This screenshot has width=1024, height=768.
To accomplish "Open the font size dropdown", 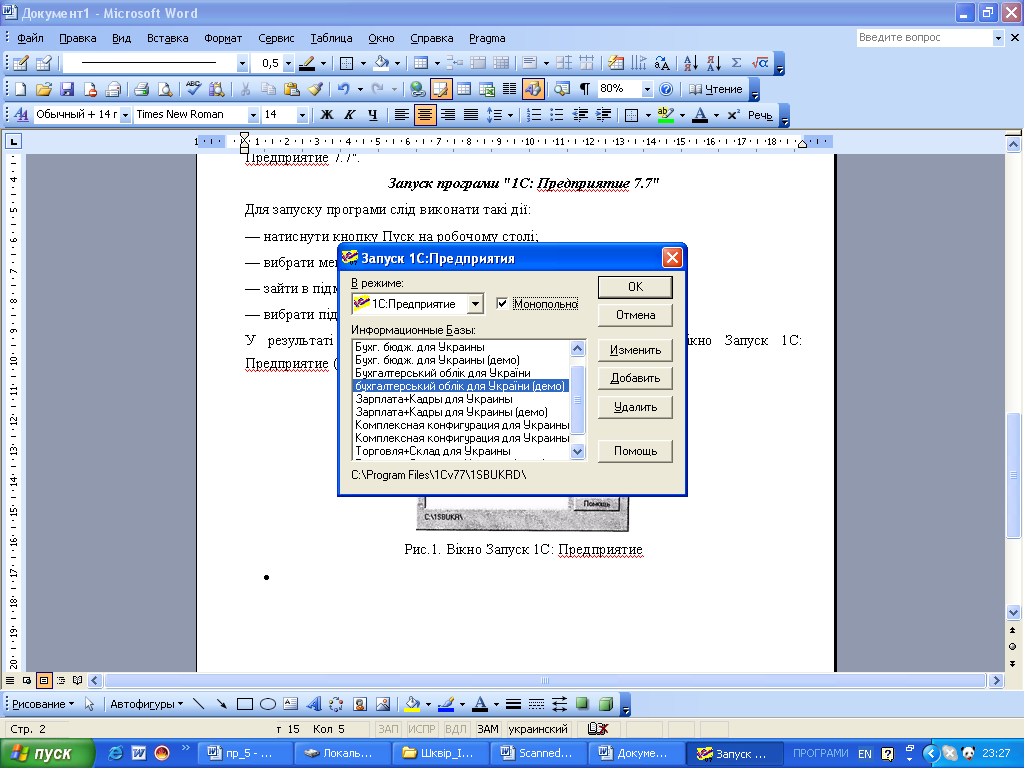I will click(302, 115).
